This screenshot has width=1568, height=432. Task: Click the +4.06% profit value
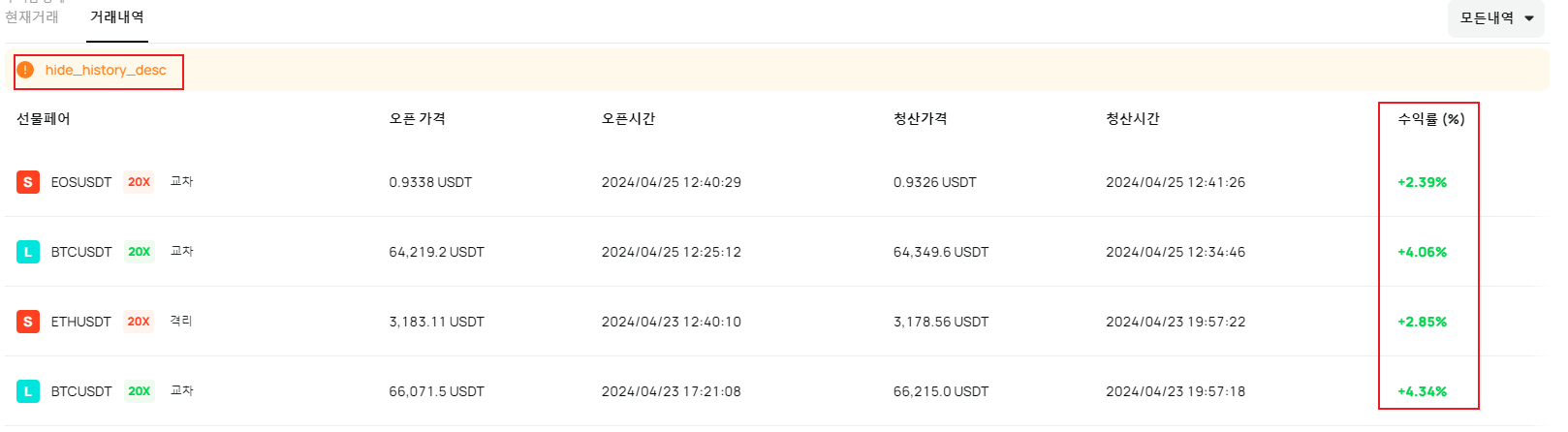(1422, 252)
